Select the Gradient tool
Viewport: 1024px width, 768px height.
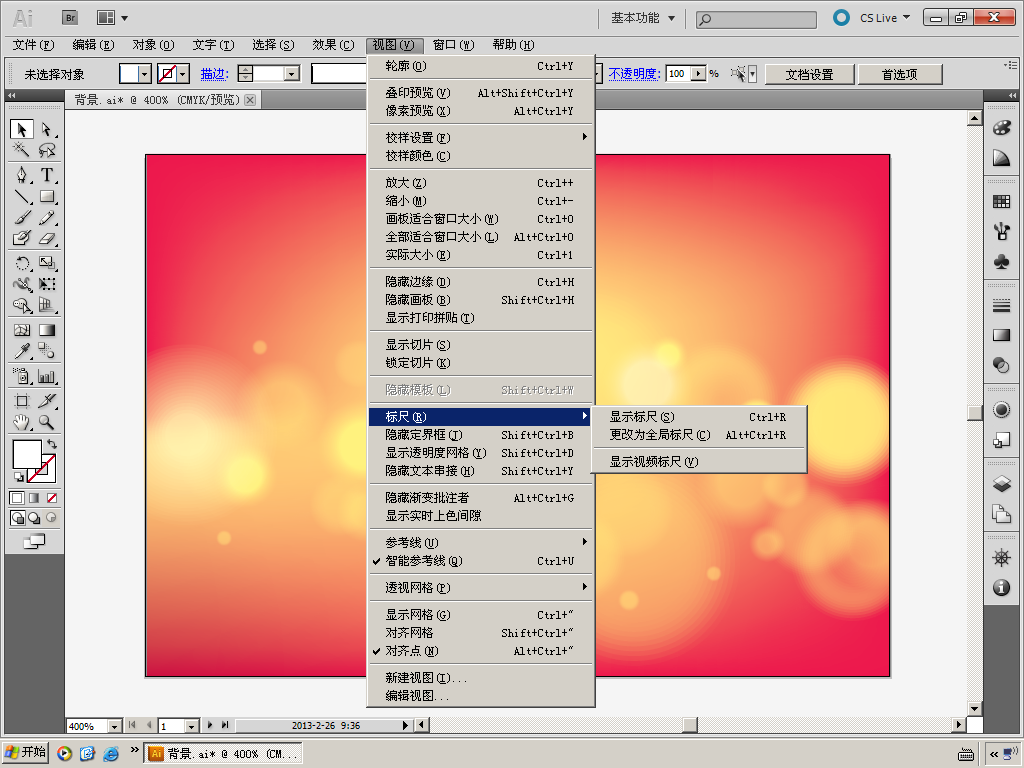pos(46,330)
